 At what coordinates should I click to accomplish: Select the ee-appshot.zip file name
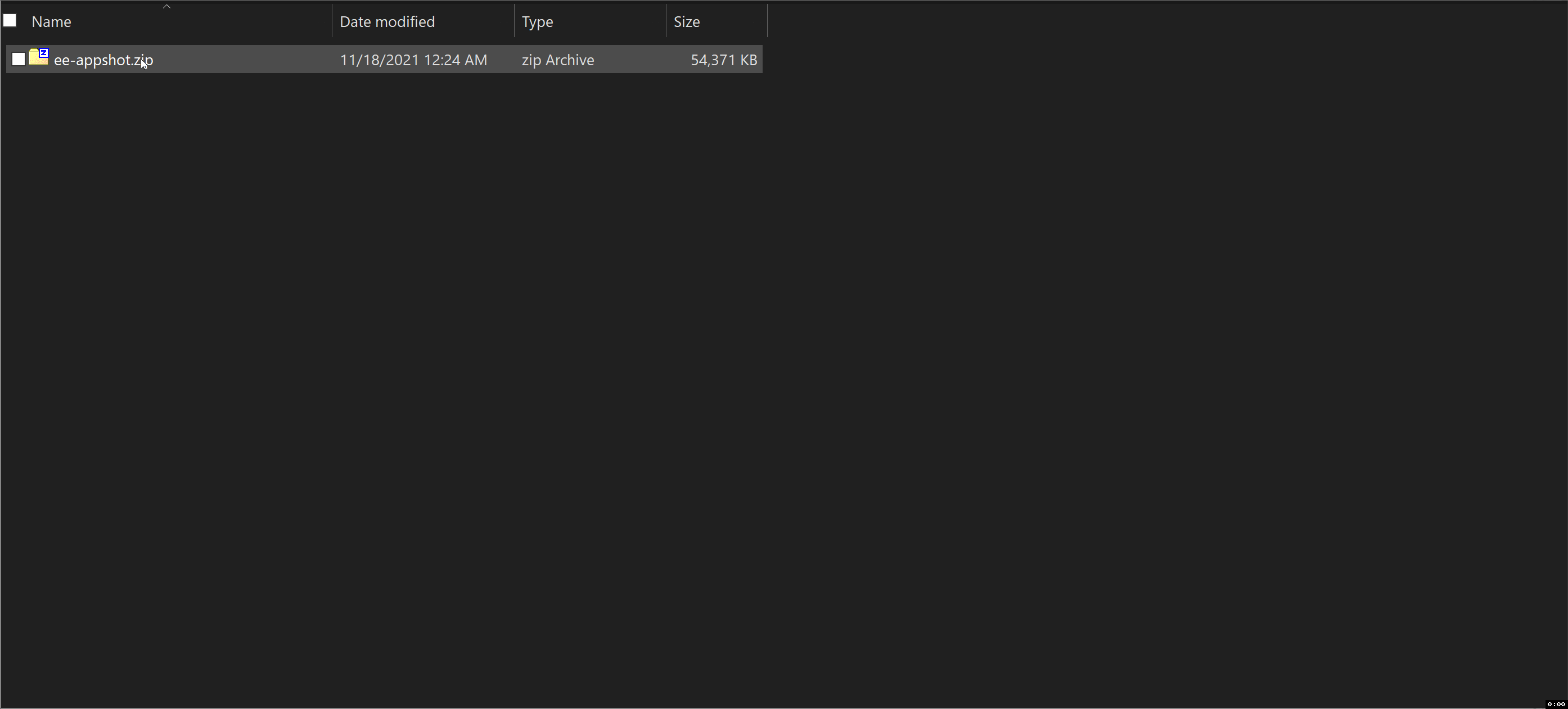click(103, 60)
